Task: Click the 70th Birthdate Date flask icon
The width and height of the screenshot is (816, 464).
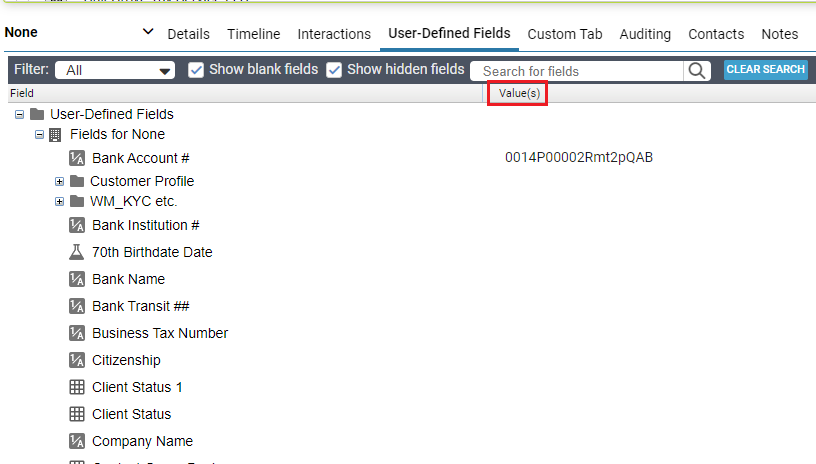Action: 76,252
